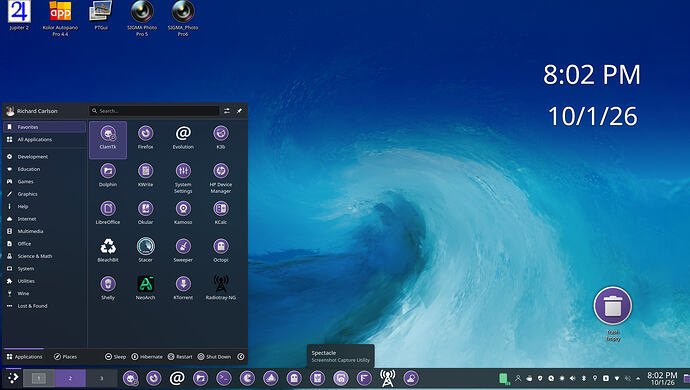Open Internet category
The width and height of the screenshot is (690, 390).
pos(44,219)
